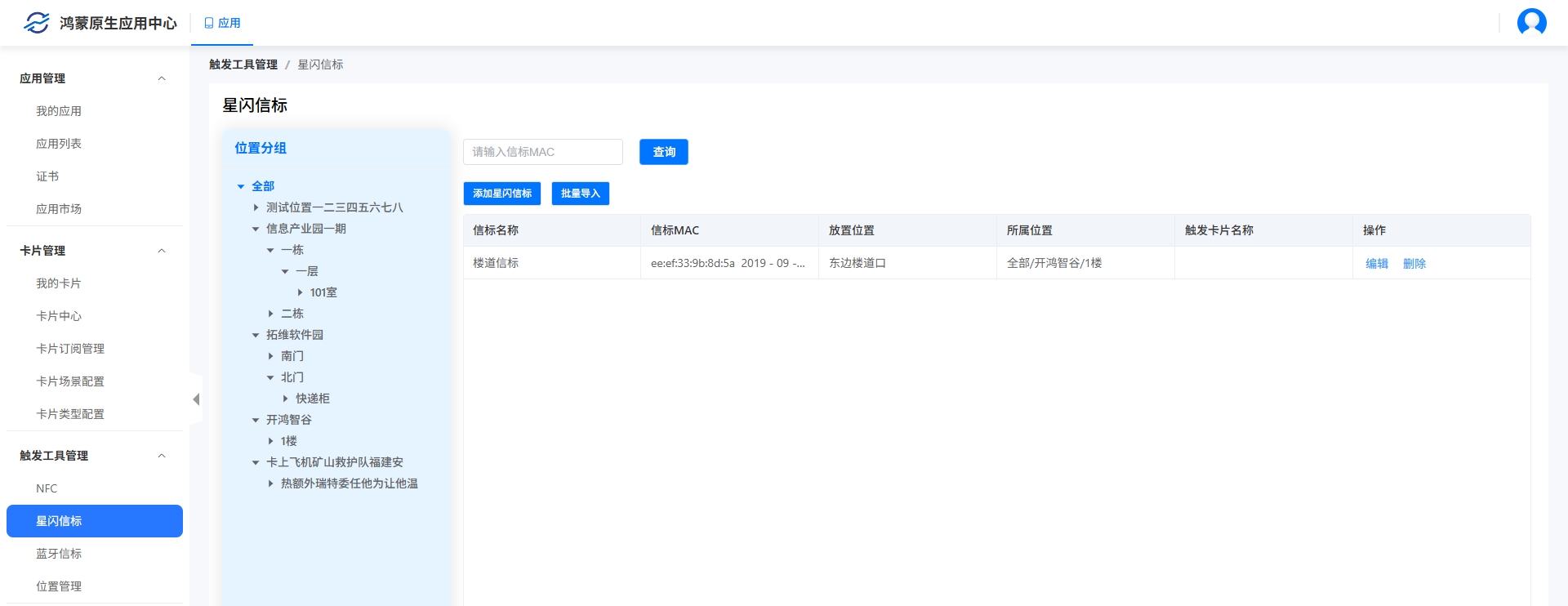Click the 信标名称 column header
Image resolution: width=1568 pixels, height=606 pixels.
coord(552,230)
